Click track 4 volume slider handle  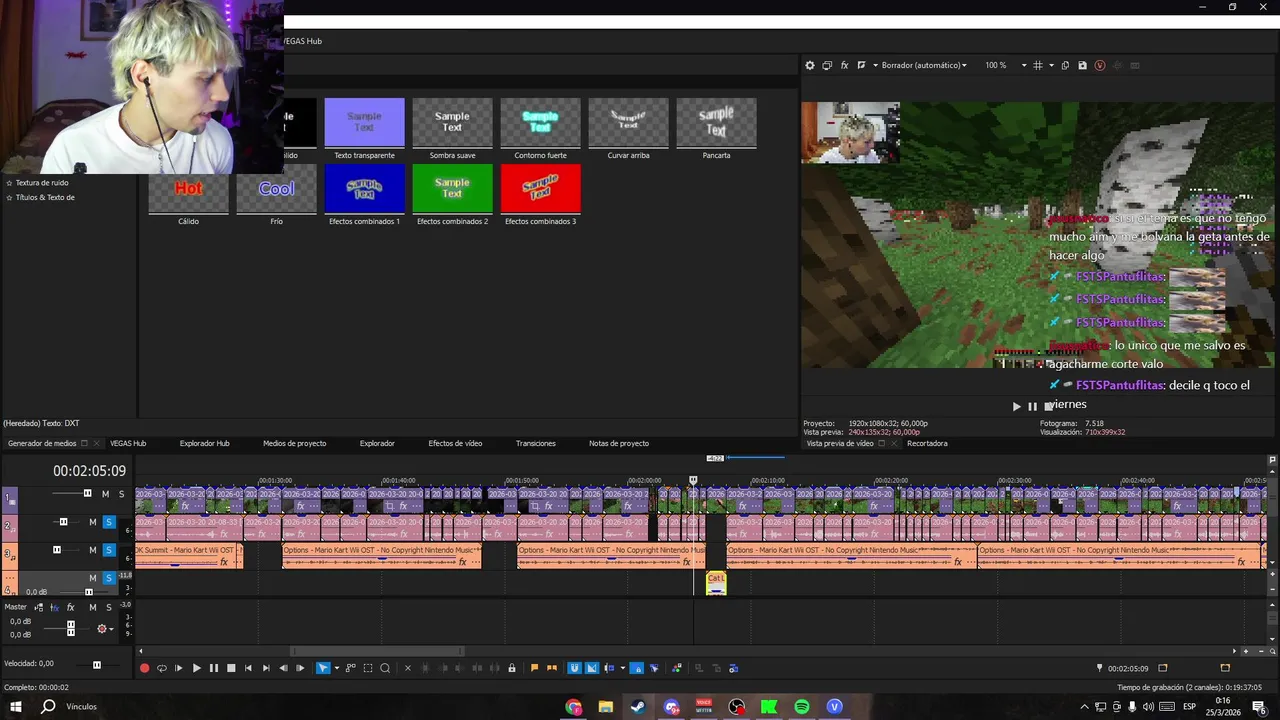[89, 592]
